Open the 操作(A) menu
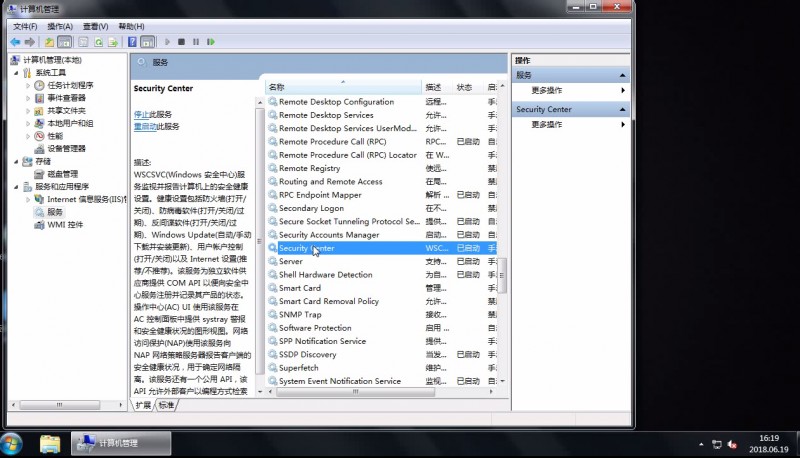This screenshot has height=458, width=800. (x=60, y=26)
